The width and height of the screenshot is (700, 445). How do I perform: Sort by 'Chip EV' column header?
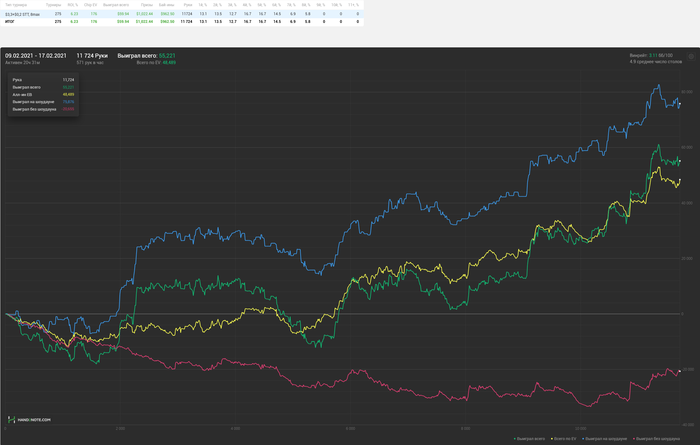point(91,5)
